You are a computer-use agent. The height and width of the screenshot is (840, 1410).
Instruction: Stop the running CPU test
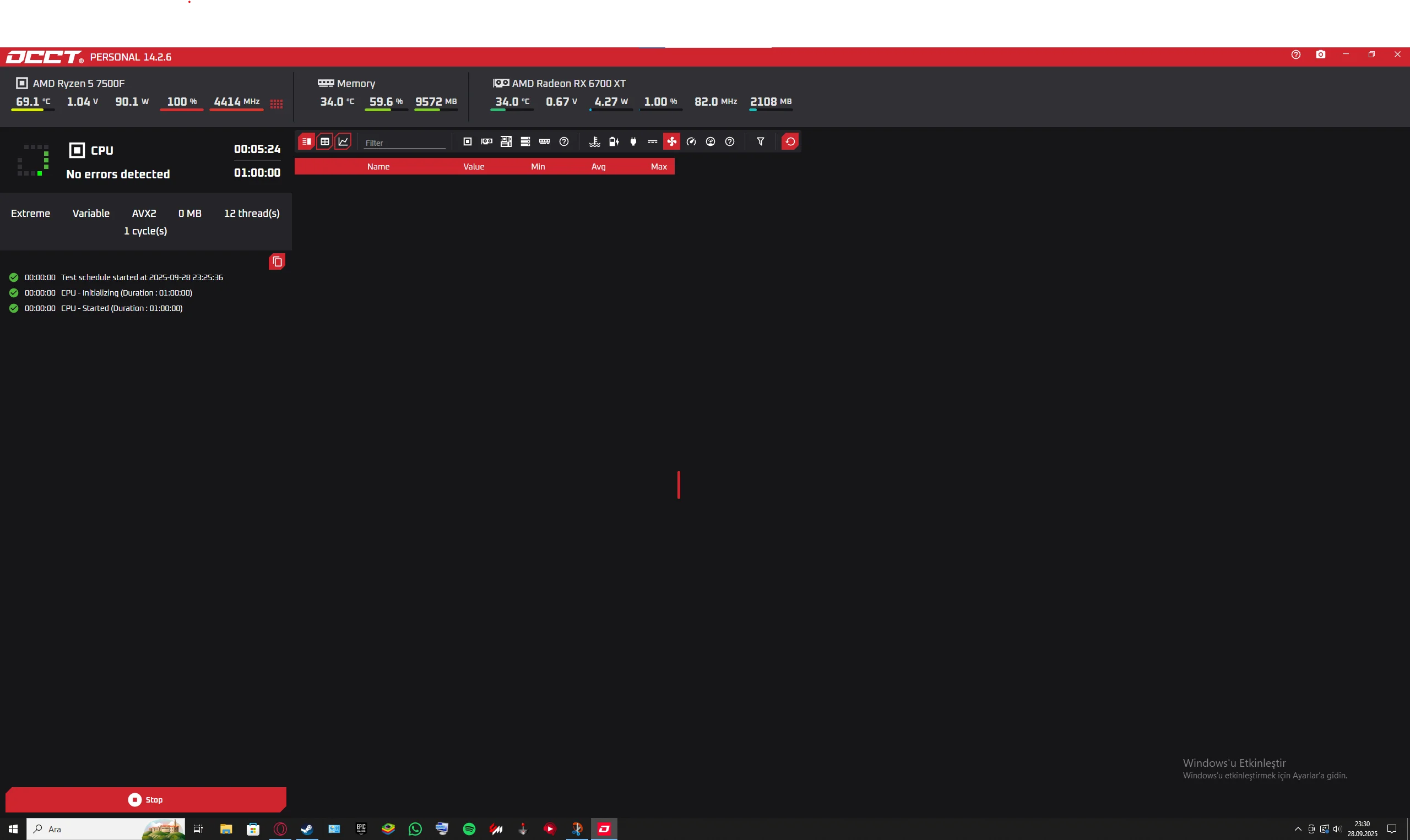tap(145, 799)
